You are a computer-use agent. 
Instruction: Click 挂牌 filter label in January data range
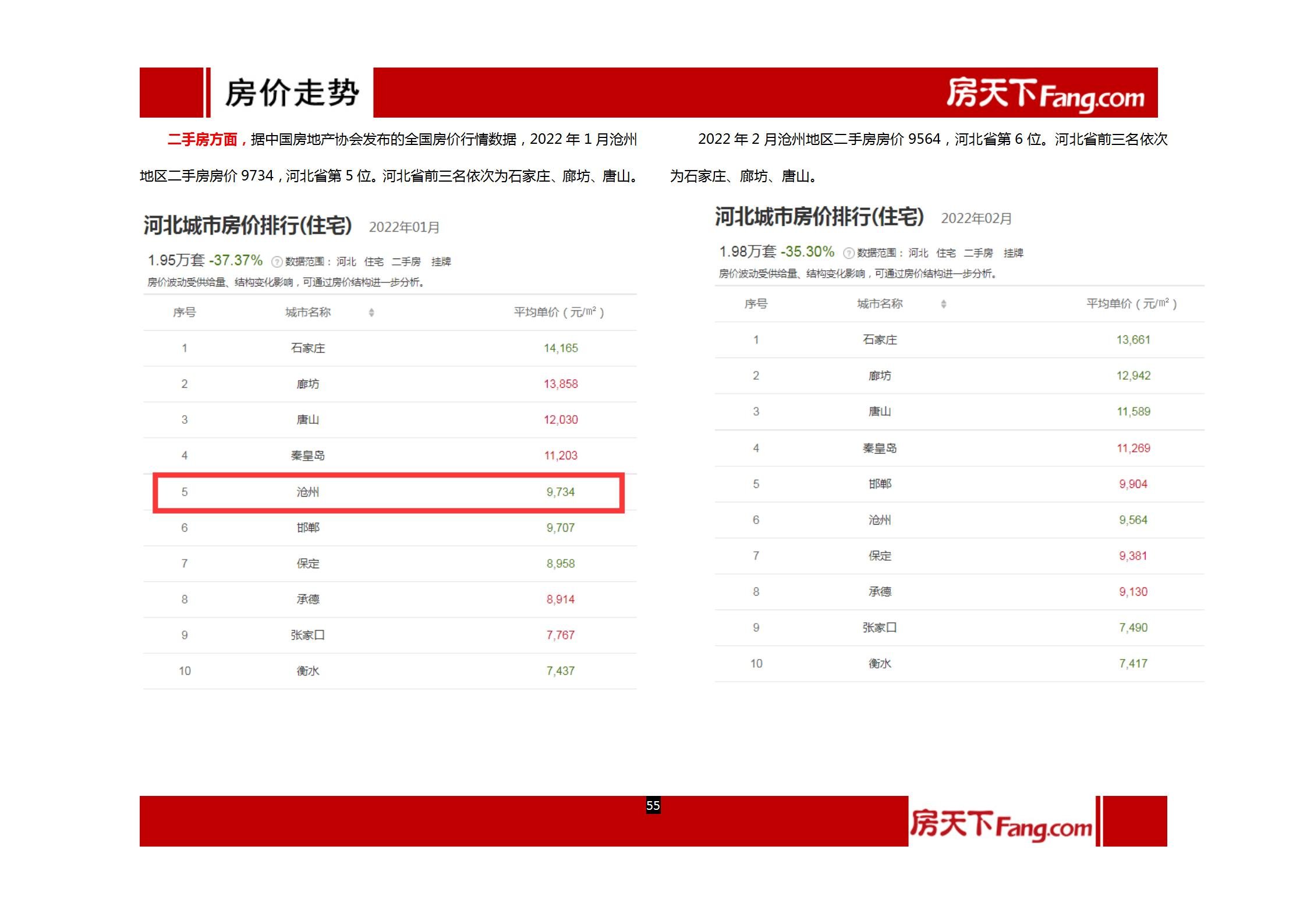click(441, 262)
